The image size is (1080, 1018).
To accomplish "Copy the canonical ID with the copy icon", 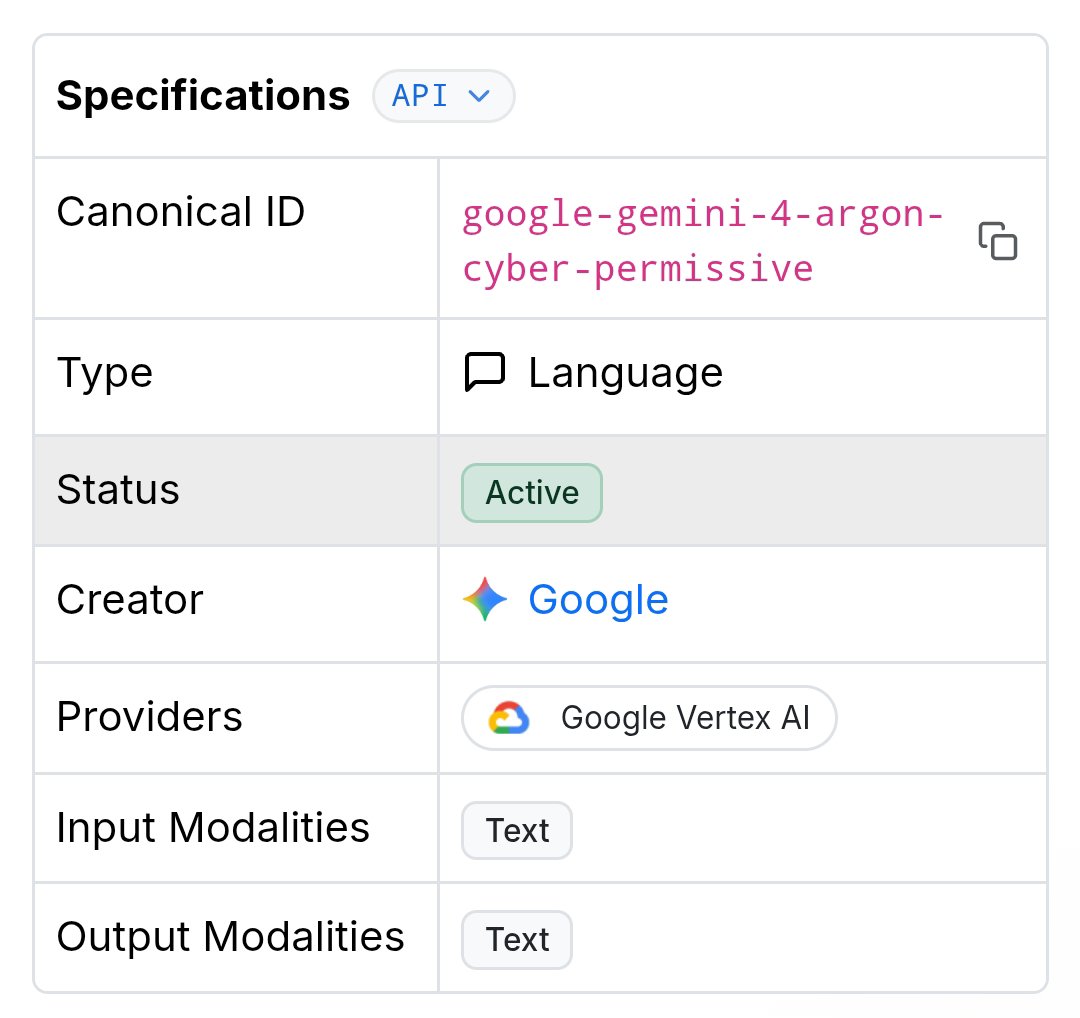I will pos(997,240).
